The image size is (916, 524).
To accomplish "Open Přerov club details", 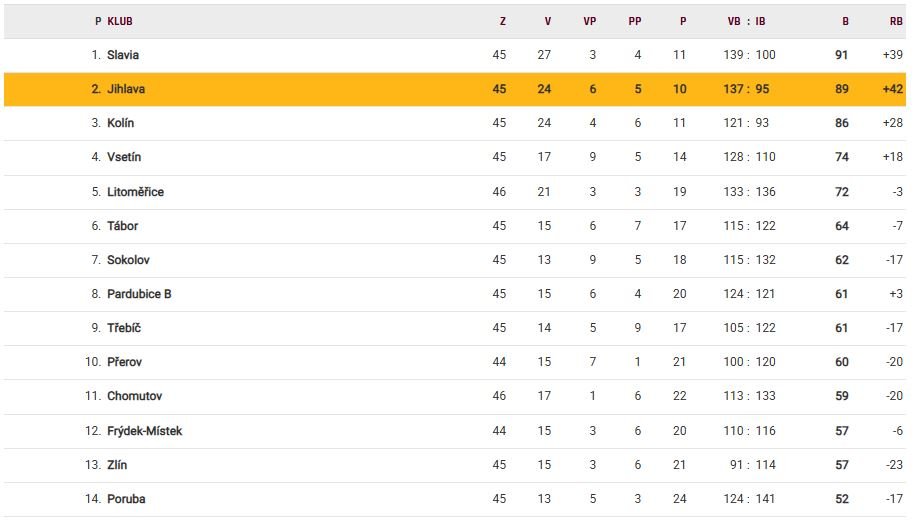I will [x=124, y=362].
